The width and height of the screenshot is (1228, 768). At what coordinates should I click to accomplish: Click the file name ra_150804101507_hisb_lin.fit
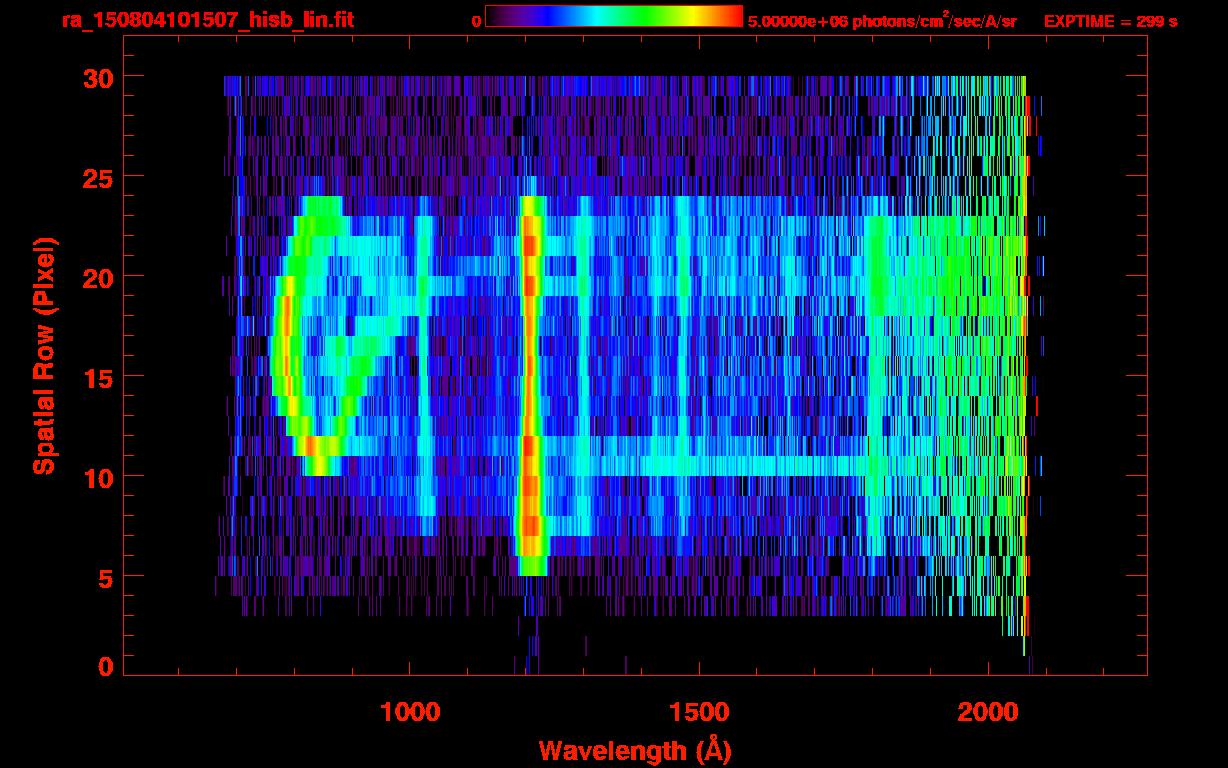tap(206, 20)
